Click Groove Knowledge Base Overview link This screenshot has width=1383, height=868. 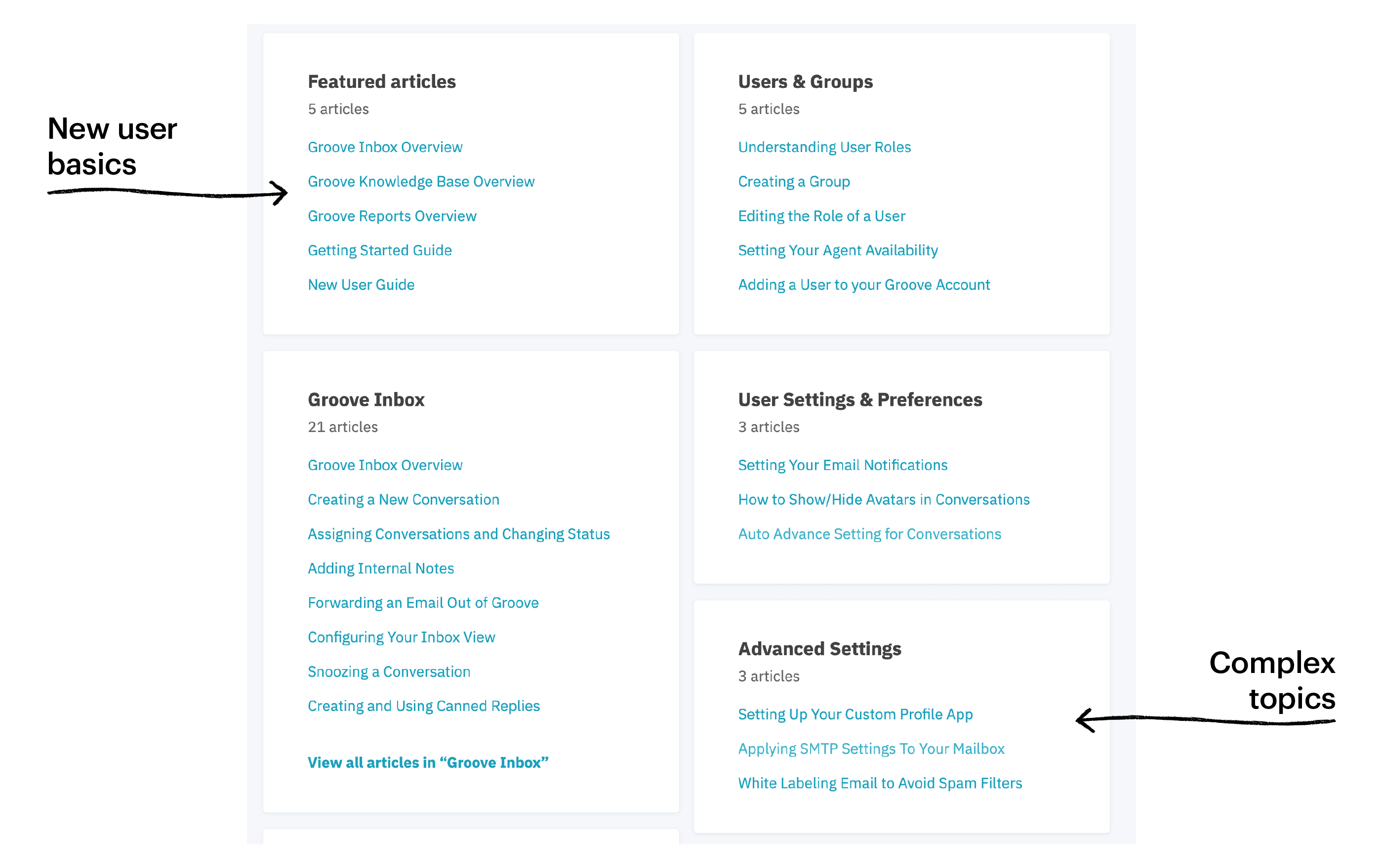coord(421,181)
